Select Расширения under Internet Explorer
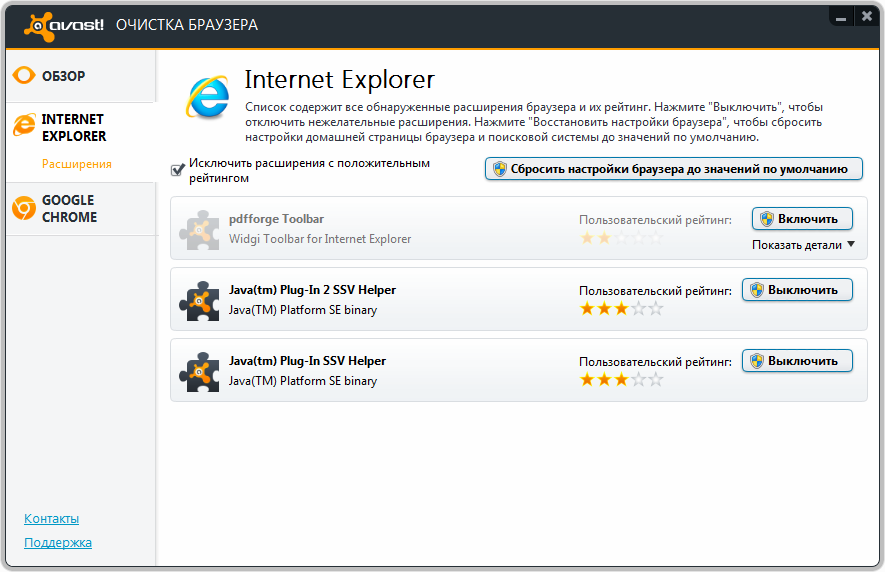This screenshot has width=885, height=572. (x=77, y=164)
